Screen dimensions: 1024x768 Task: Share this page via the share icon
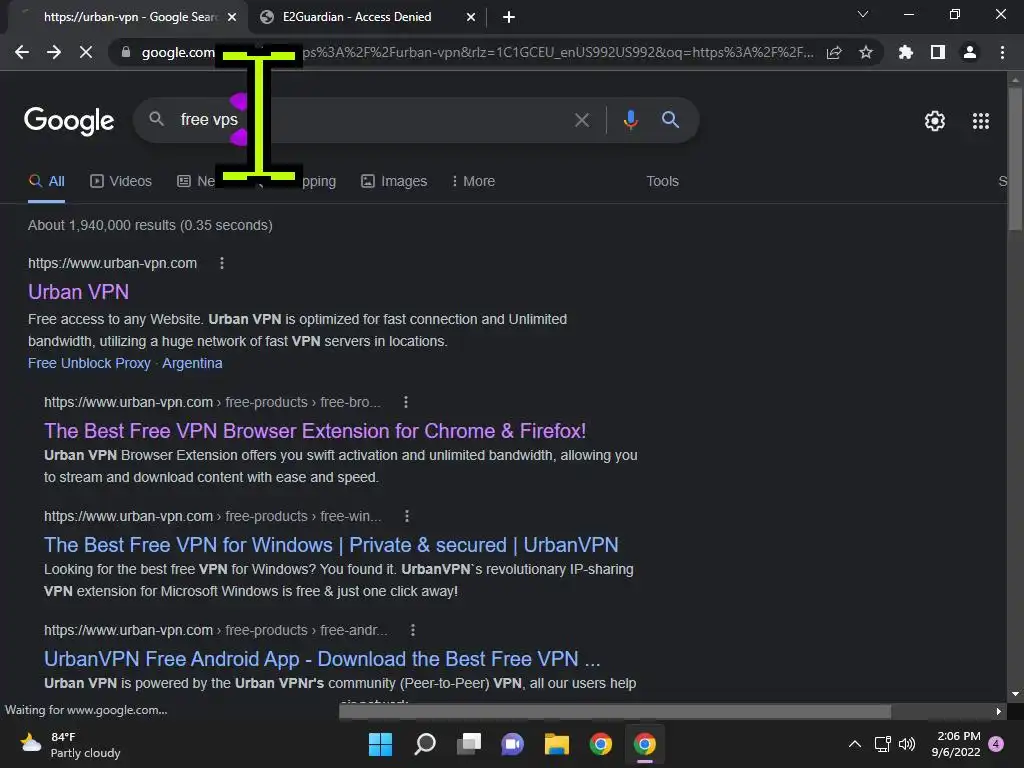coord(834,52)
